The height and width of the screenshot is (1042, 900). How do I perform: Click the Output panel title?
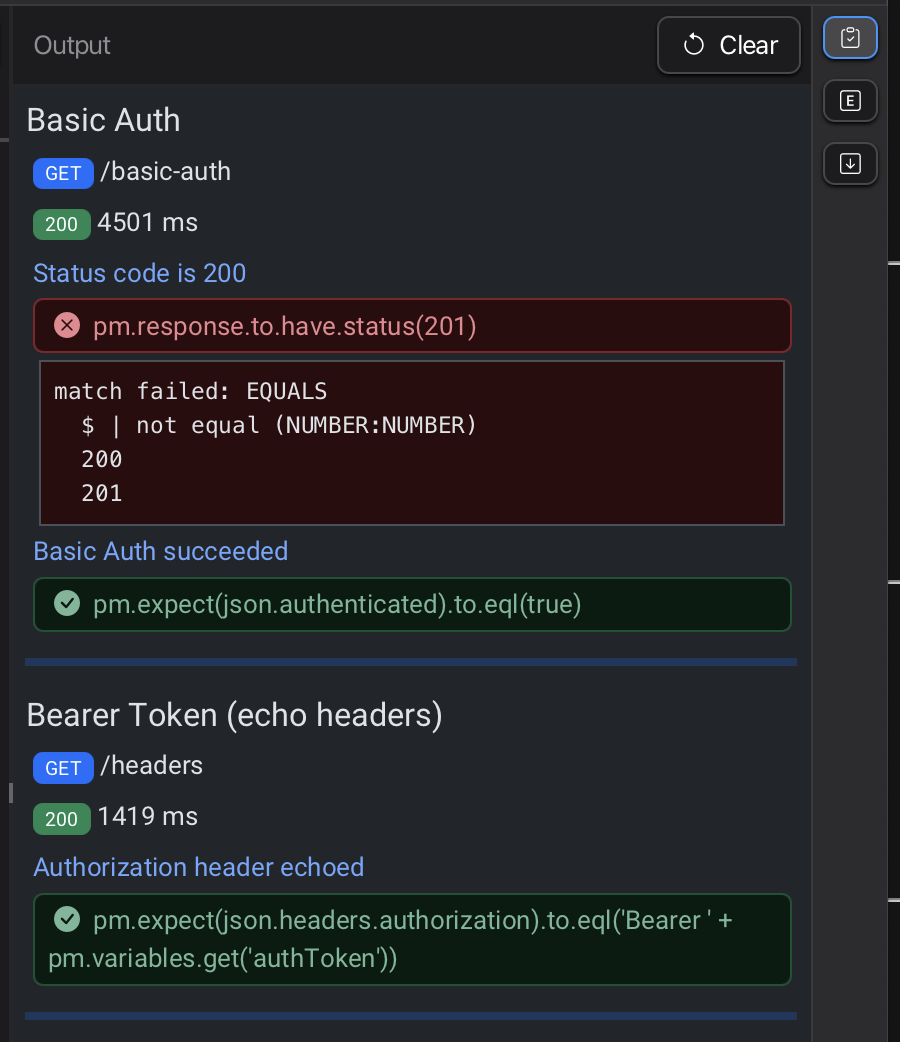point(71,45)
